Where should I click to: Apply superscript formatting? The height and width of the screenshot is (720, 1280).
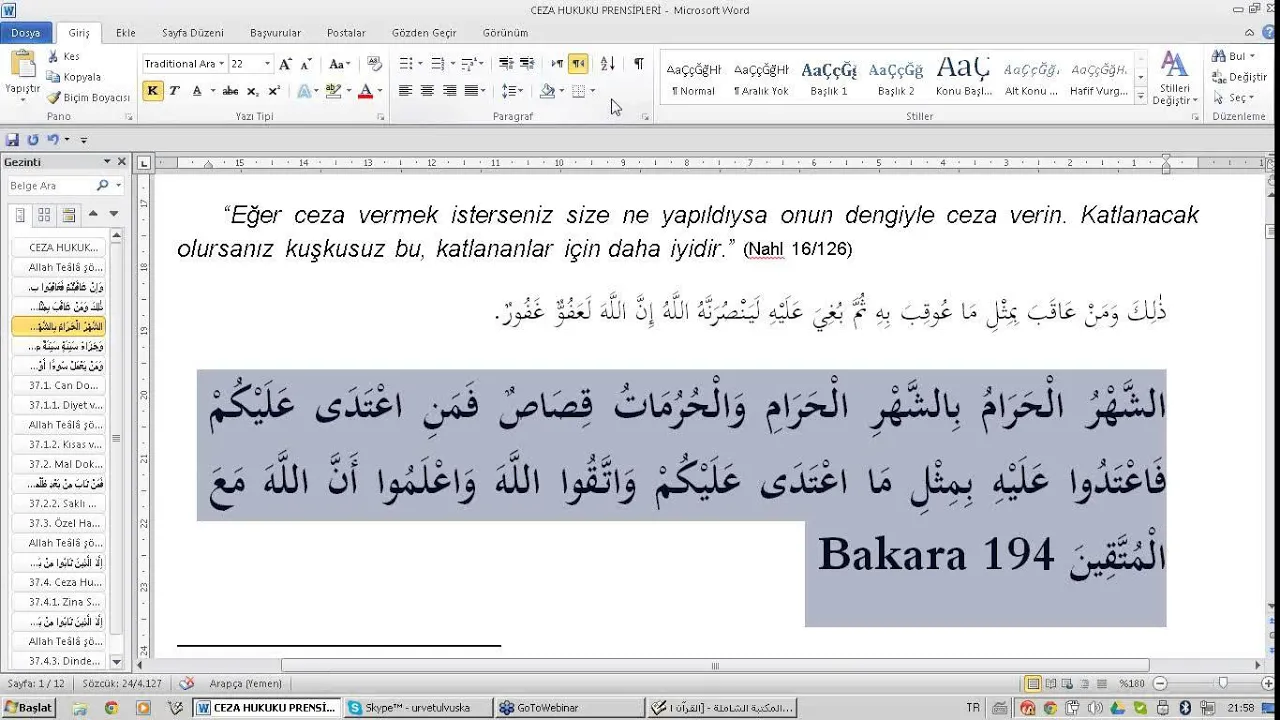click(x=274, y=91)
